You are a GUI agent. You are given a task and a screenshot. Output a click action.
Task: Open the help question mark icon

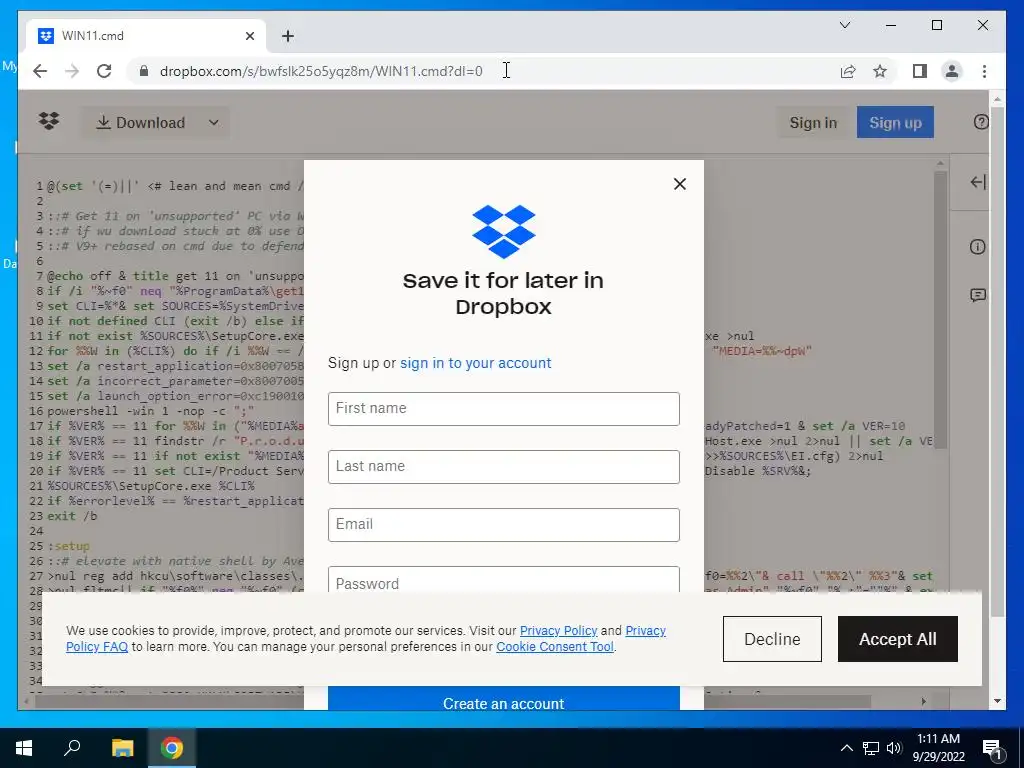click(x=981, y=122)
